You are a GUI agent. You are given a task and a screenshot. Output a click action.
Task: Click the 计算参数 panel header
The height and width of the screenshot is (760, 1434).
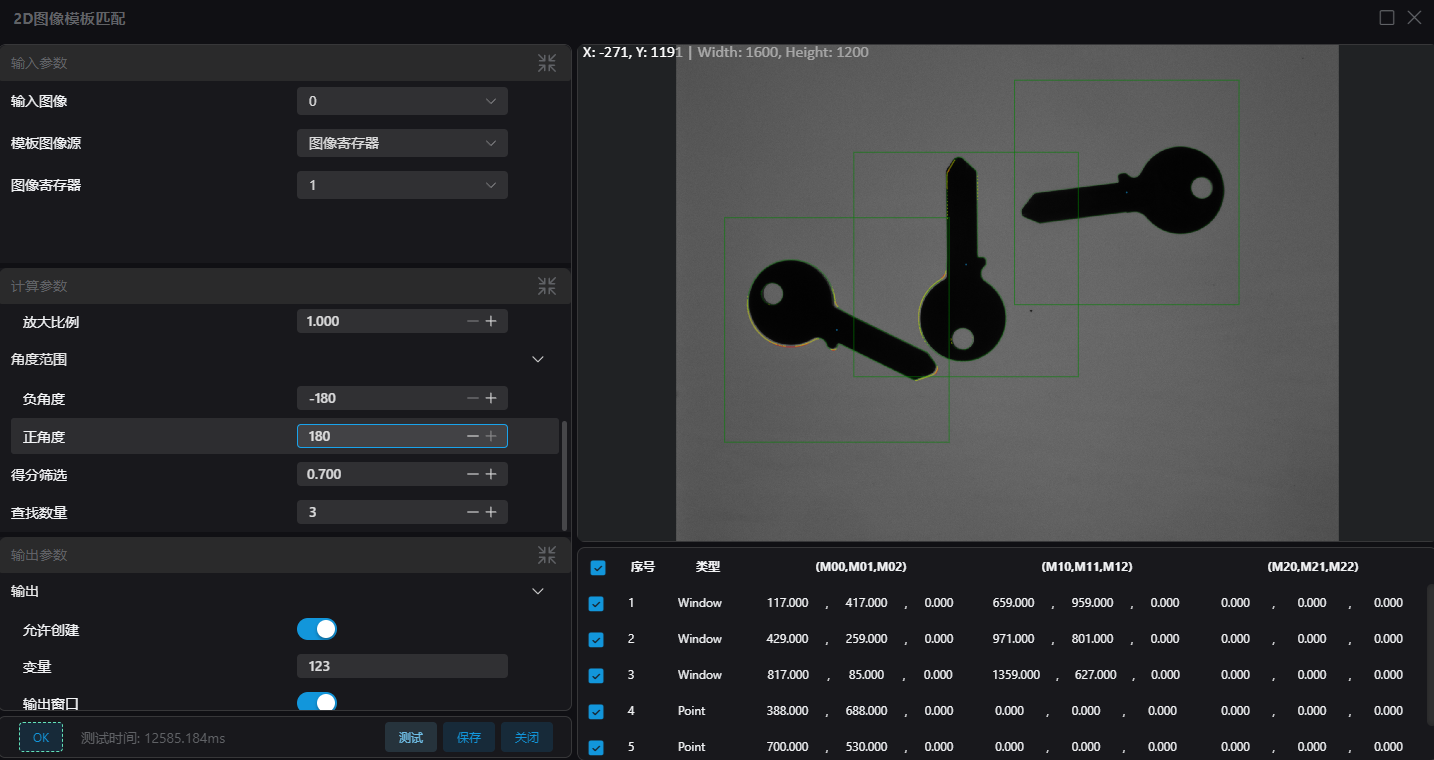click(x=285, y=286)
